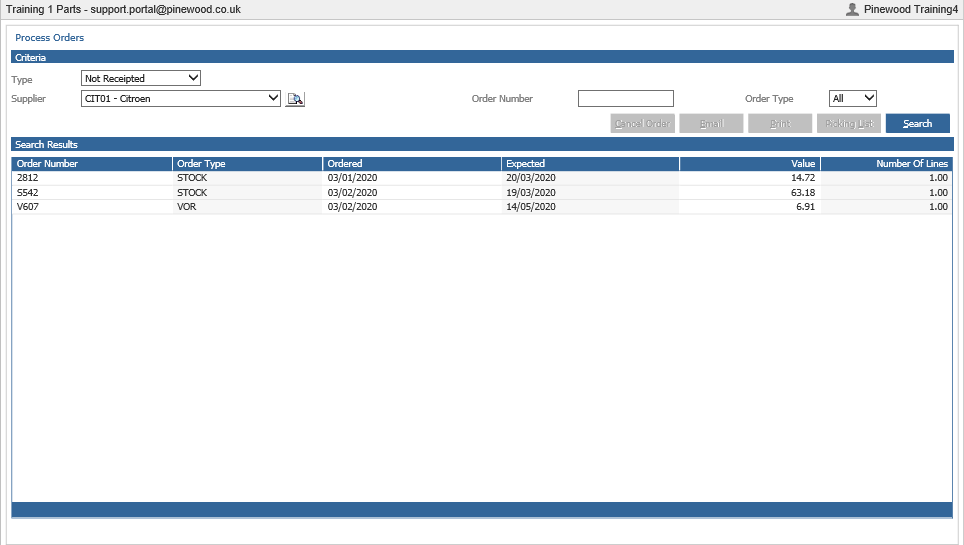Viewport: 964px width, 545px height.
Task: Click the Process Orders page title link
Action: pos(50,38)
